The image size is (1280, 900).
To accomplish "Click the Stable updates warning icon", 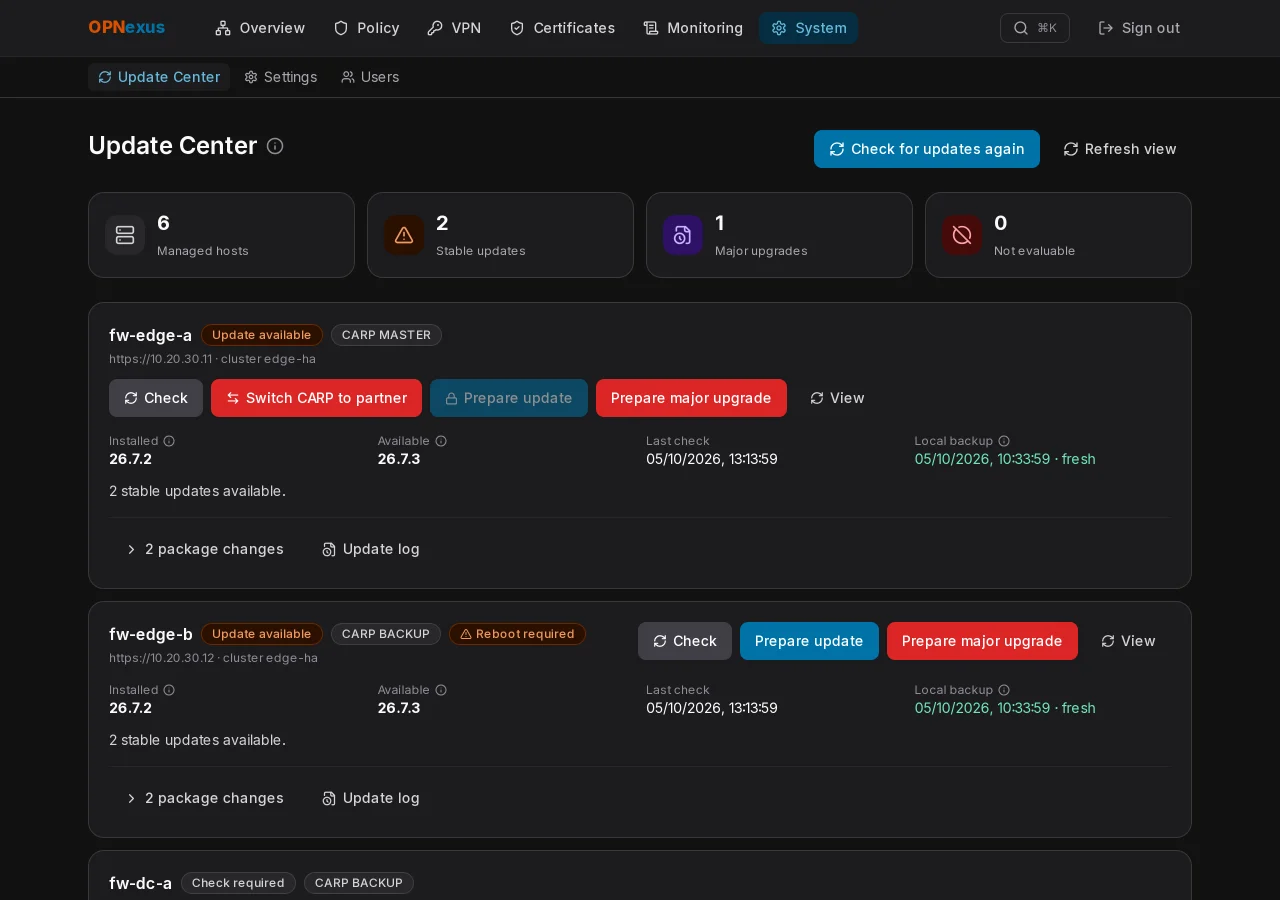I will click(x=404, y=235).
